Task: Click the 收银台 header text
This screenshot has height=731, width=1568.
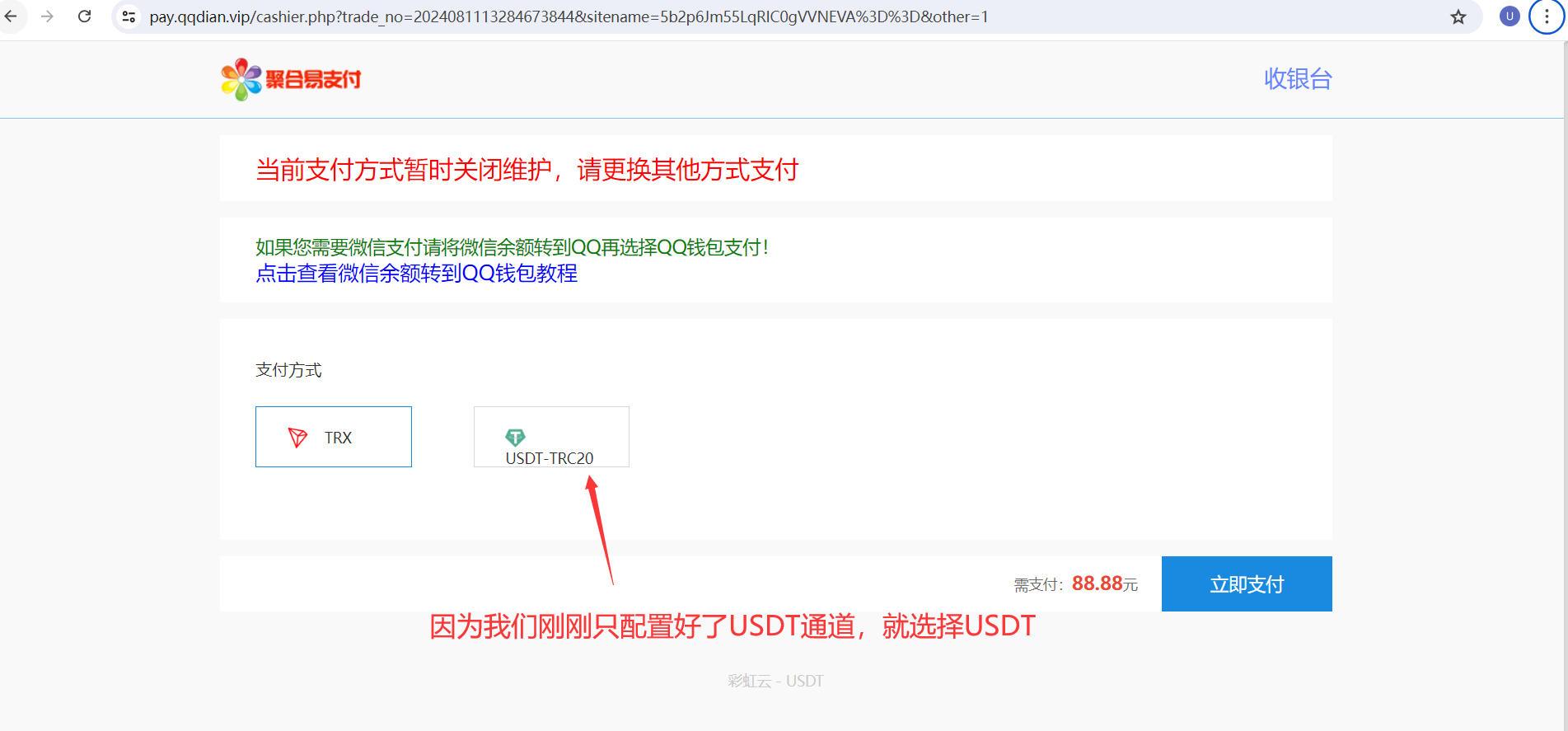Action: (1298, 79)
